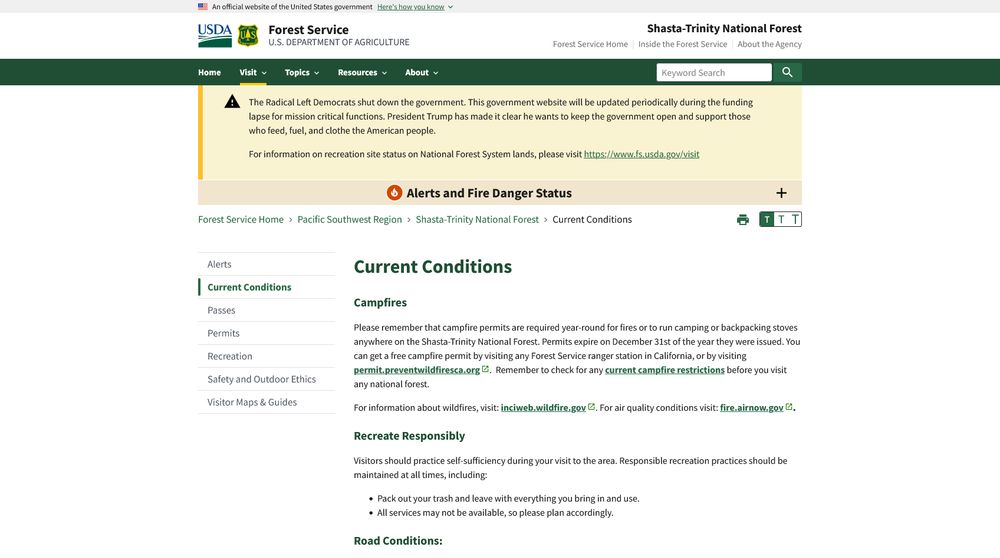Open permit.preventwildfiresca.org link
The width and height of the screenshot is (1000, 558).
[x=421, y=370]
